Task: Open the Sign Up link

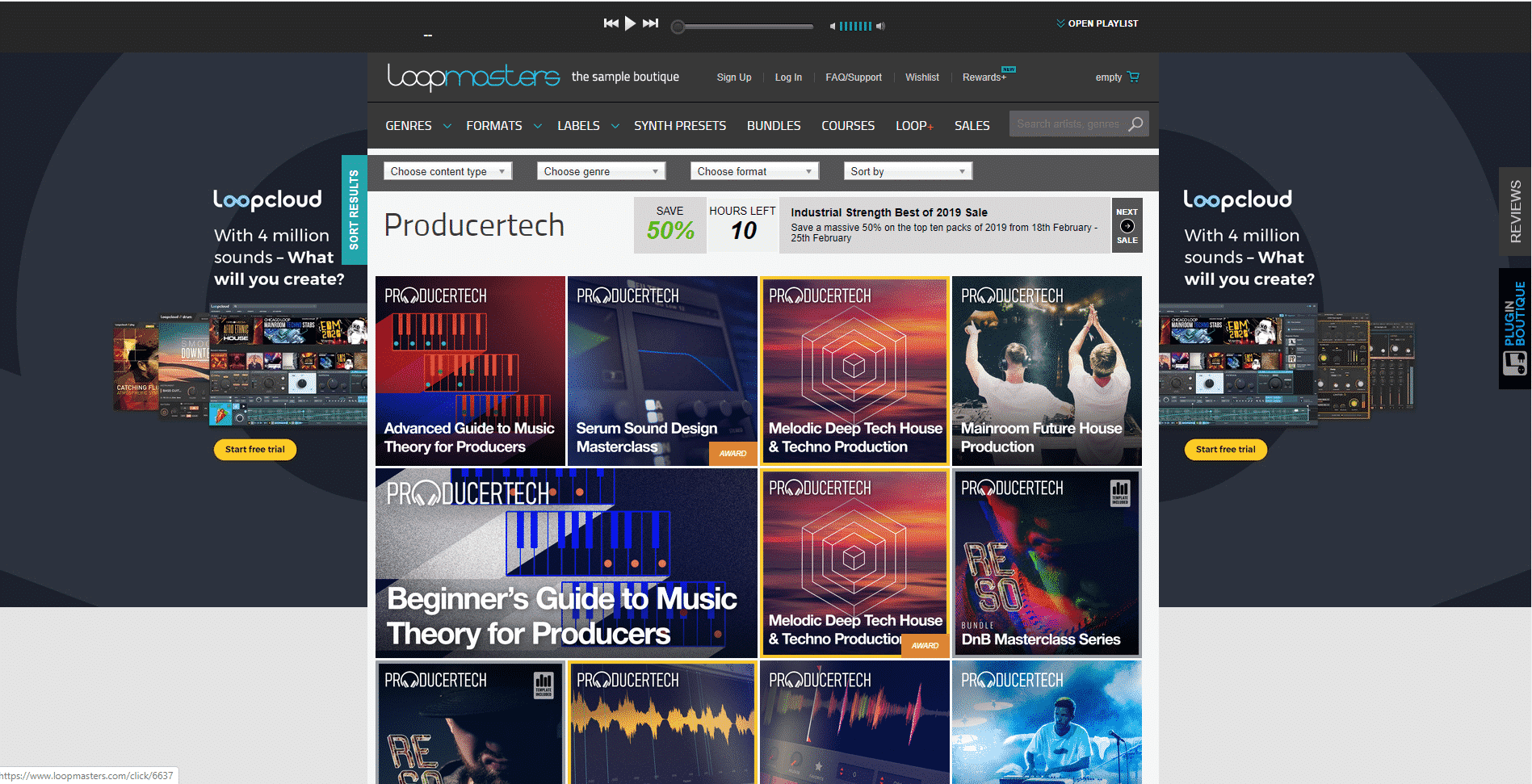Action: tap(734, 78)
